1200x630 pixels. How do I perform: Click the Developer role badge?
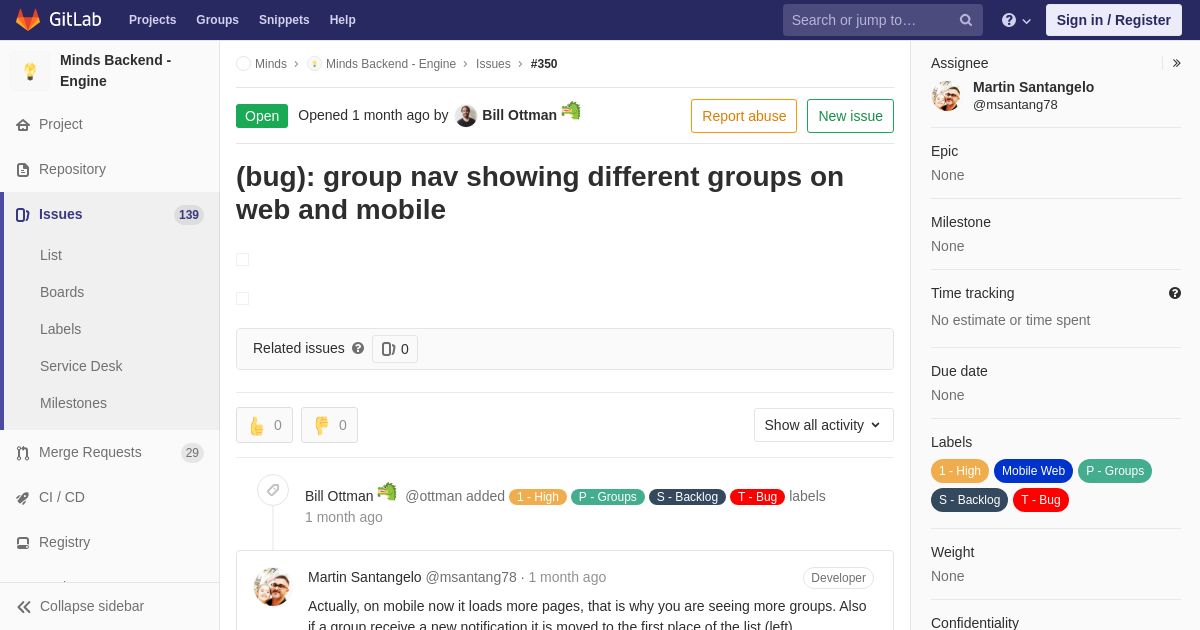838,578
